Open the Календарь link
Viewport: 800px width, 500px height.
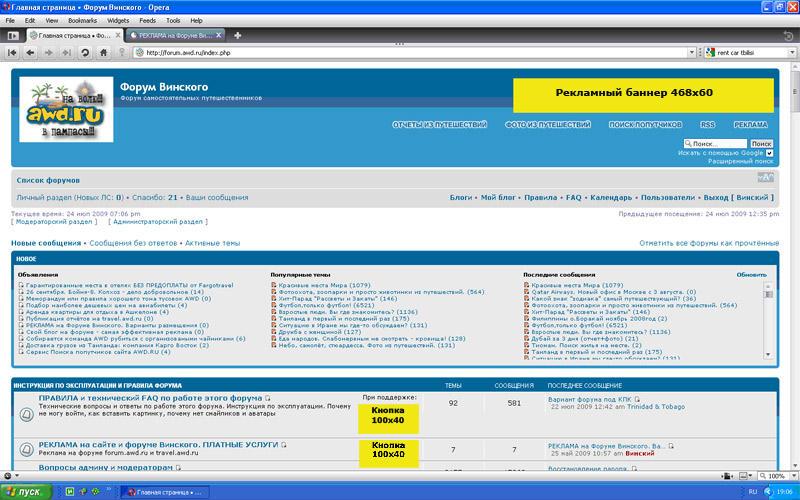pyautogui.click(x=611, y=197)
